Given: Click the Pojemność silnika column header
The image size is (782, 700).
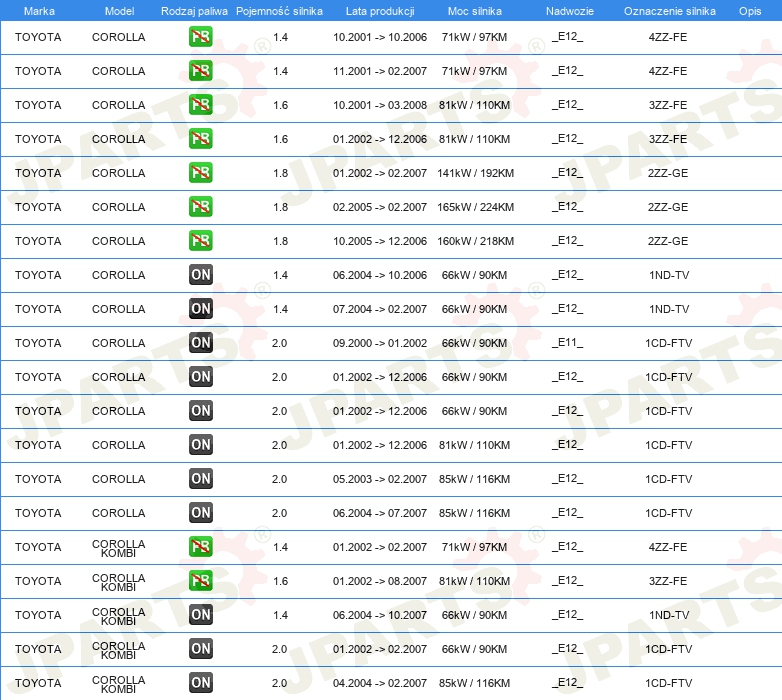Looking at the screenshot, I should pos(279,11).
